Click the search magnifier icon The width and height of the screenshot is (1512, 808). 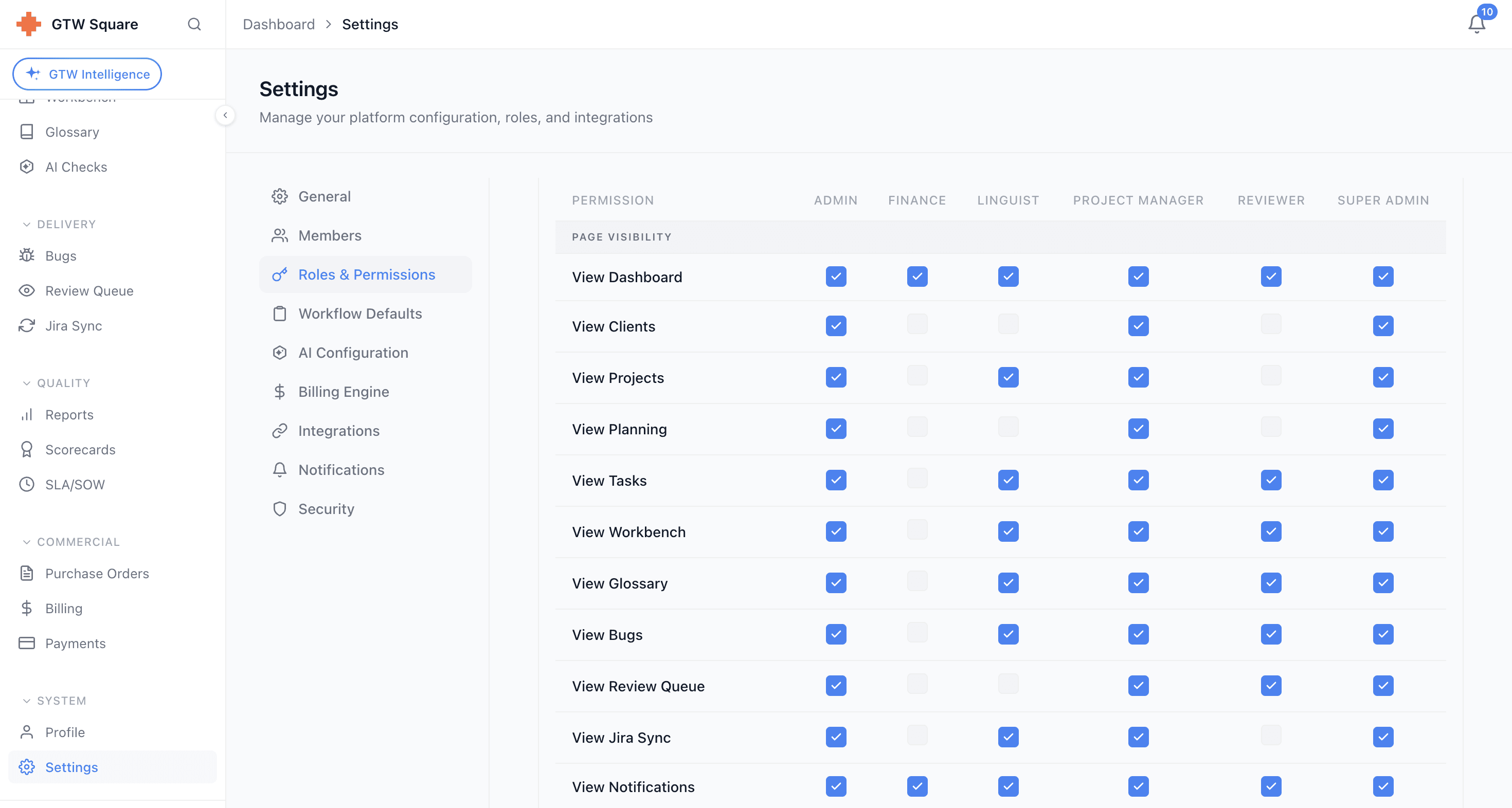click(194, 24)
